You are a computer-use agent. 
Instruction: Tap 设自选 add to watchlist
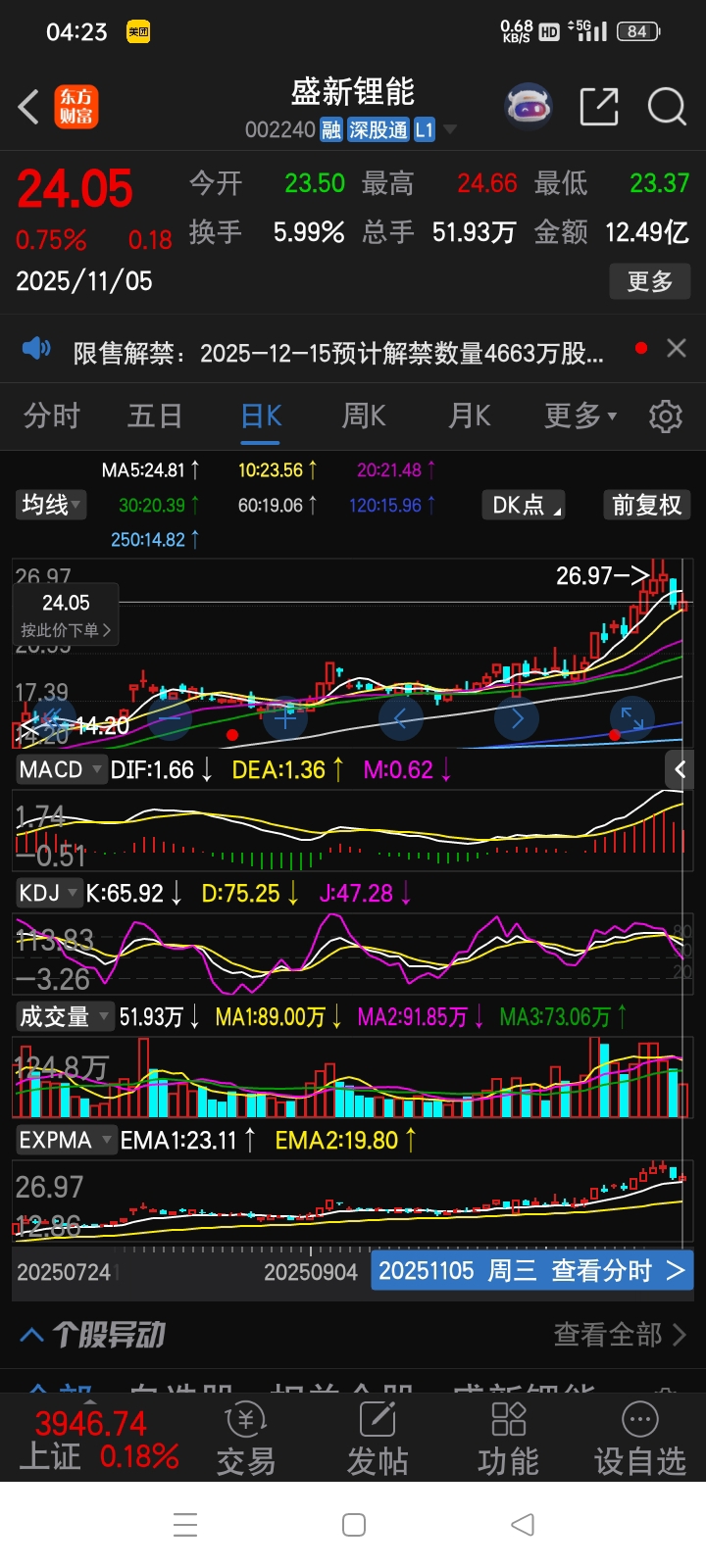(x=639, y=1439)
